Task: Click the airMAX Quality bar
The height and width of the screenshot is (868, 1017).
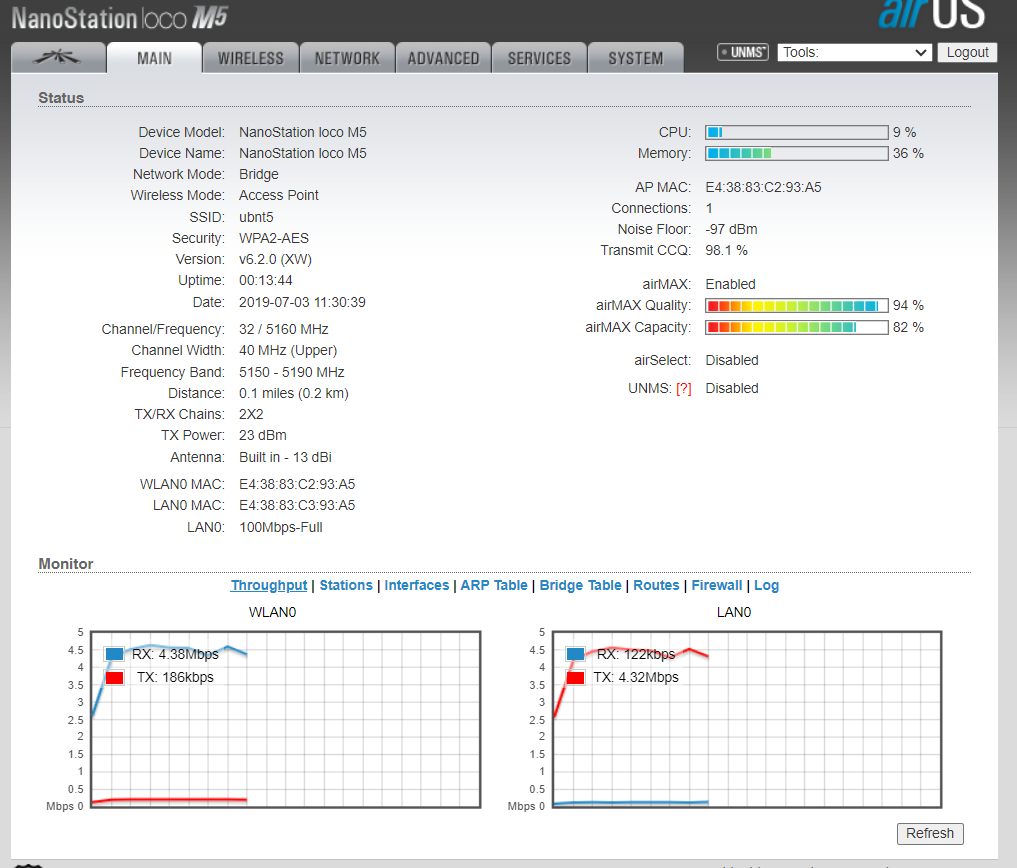Action: click(x=796, y=306)
